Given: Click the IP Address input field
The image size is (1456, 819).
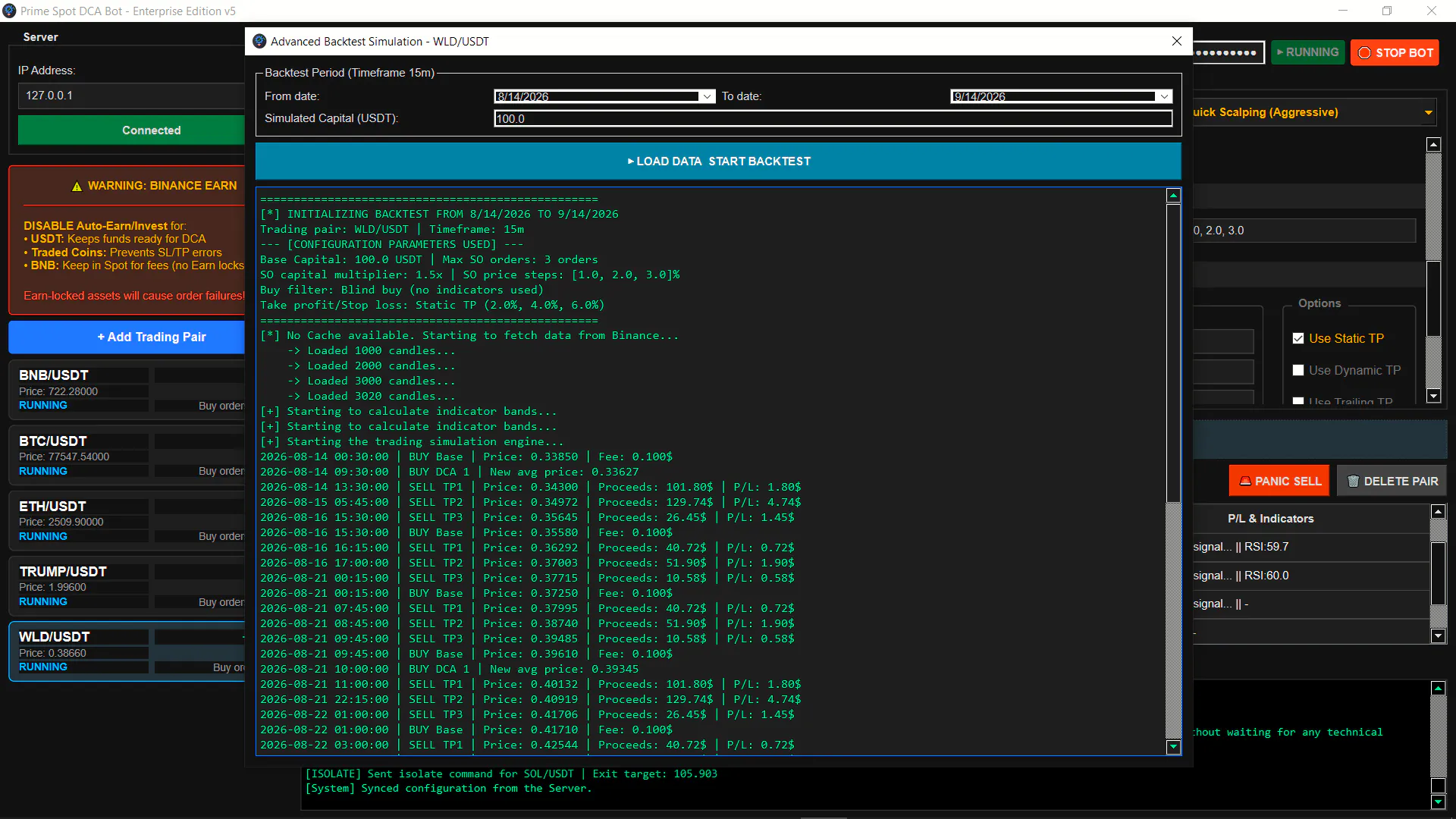Looking at the screenshot, I should pos(132,96).
